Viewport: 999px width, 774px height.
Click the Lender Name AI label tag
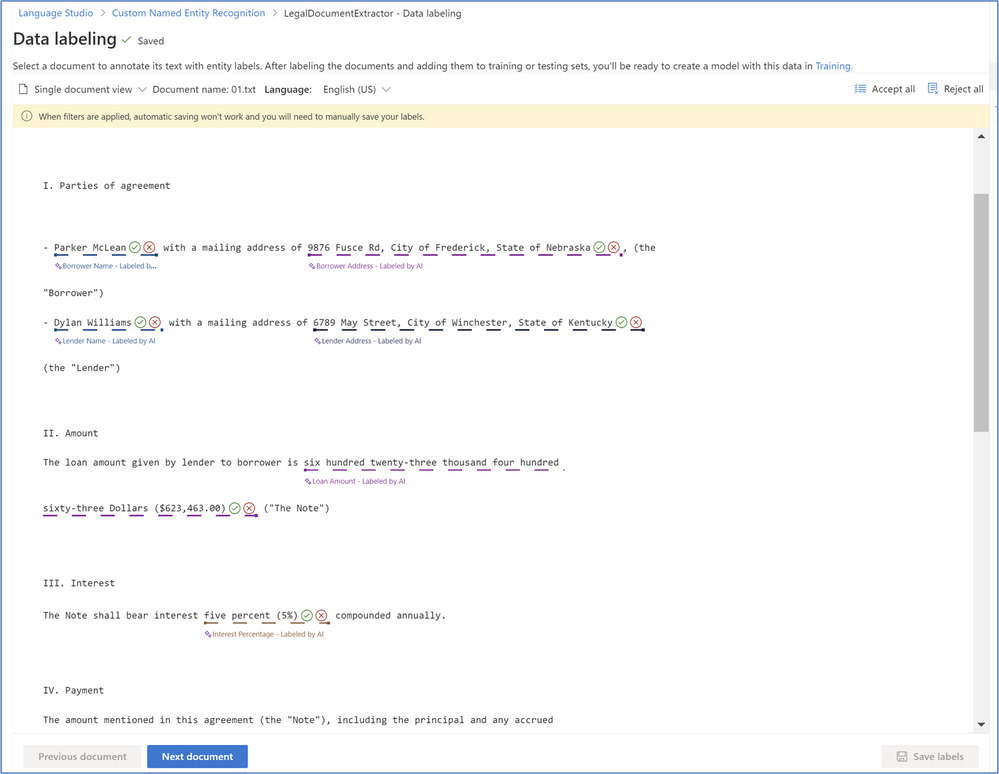[105, 341]
